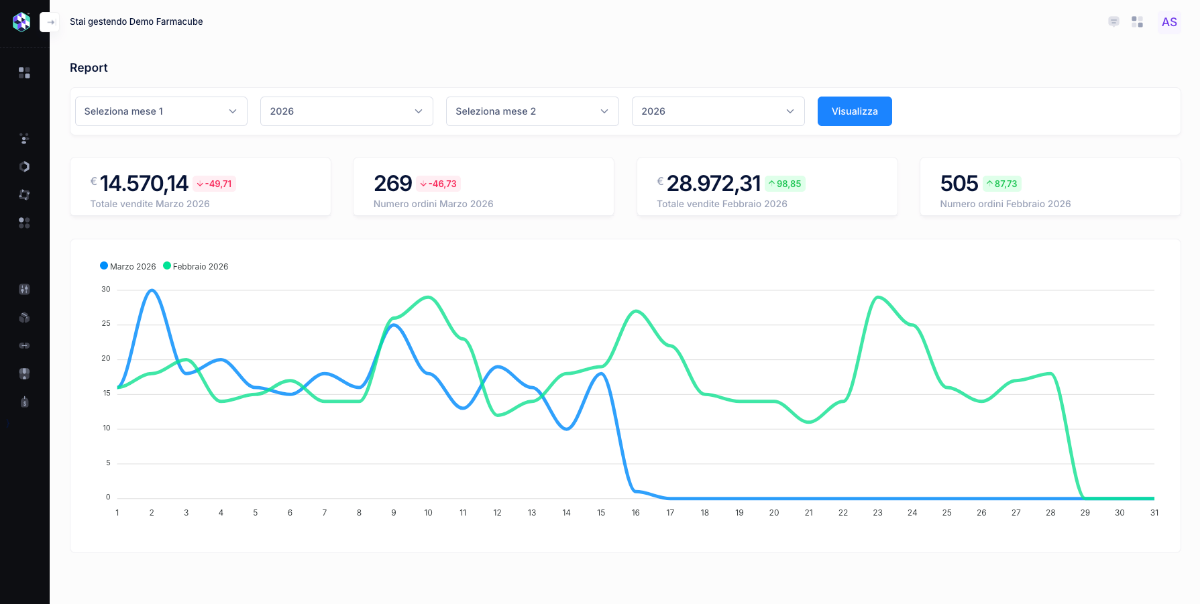Viewport: 1200px width, 604px height.
Task: Open the messages icon in the top bar
Action: tap(1113, 21)
